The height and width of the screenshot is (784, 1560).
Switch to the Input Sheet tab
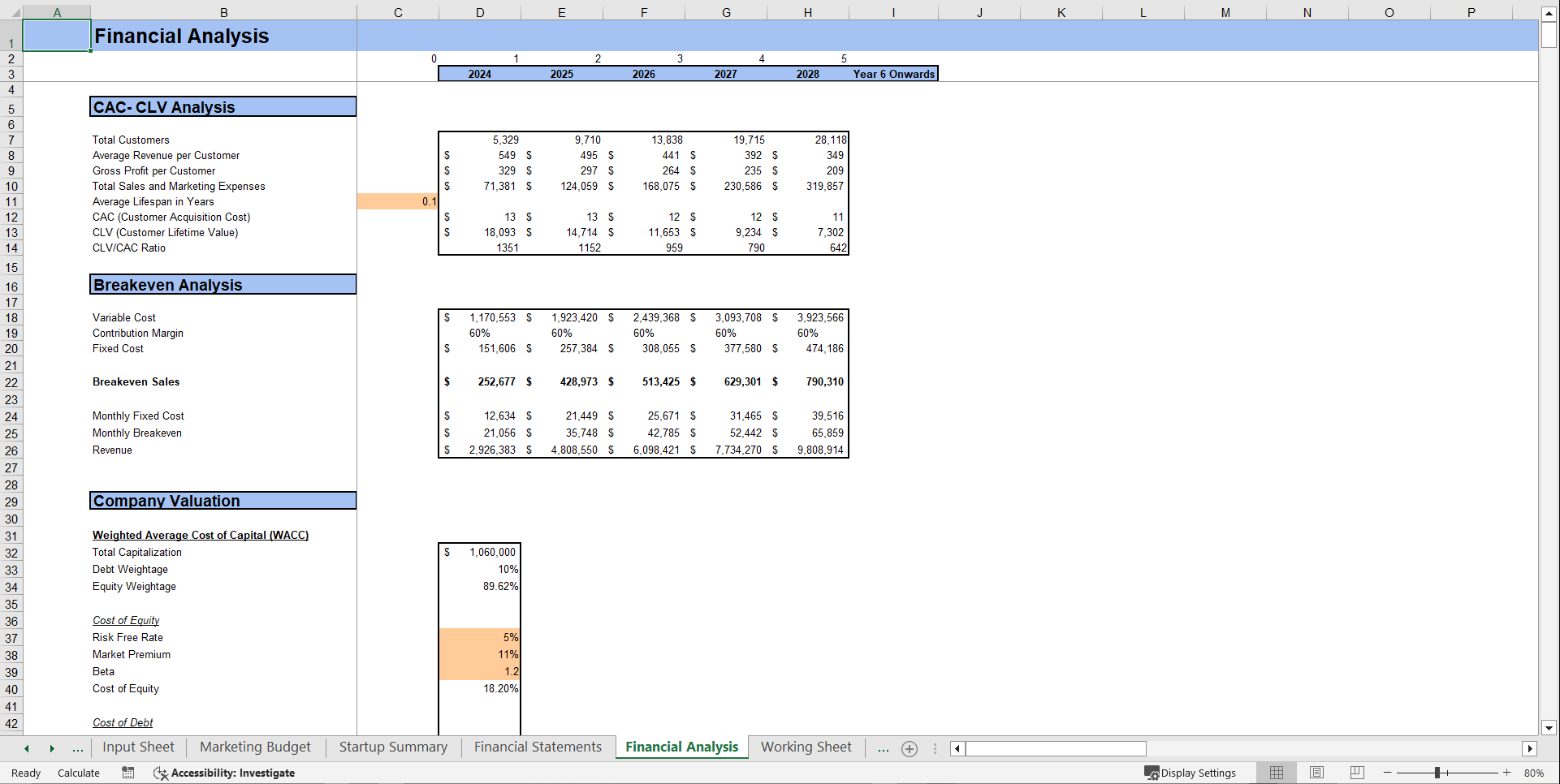(138, 747)
